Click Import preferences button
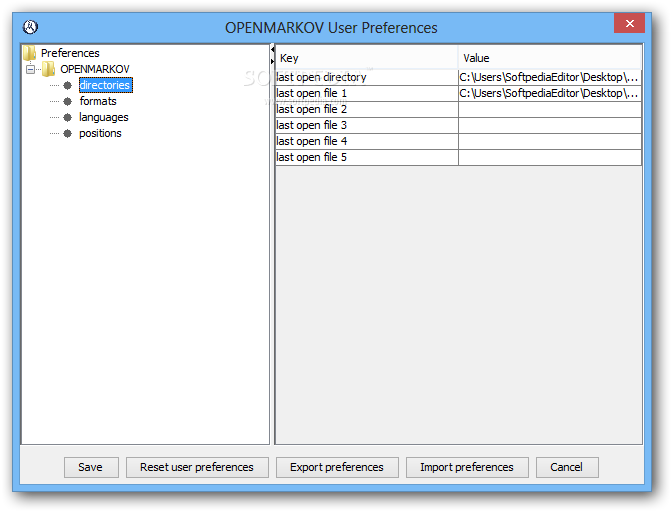Image resolution: width=672 pixels, height=512 pixels. coord(467,467)
